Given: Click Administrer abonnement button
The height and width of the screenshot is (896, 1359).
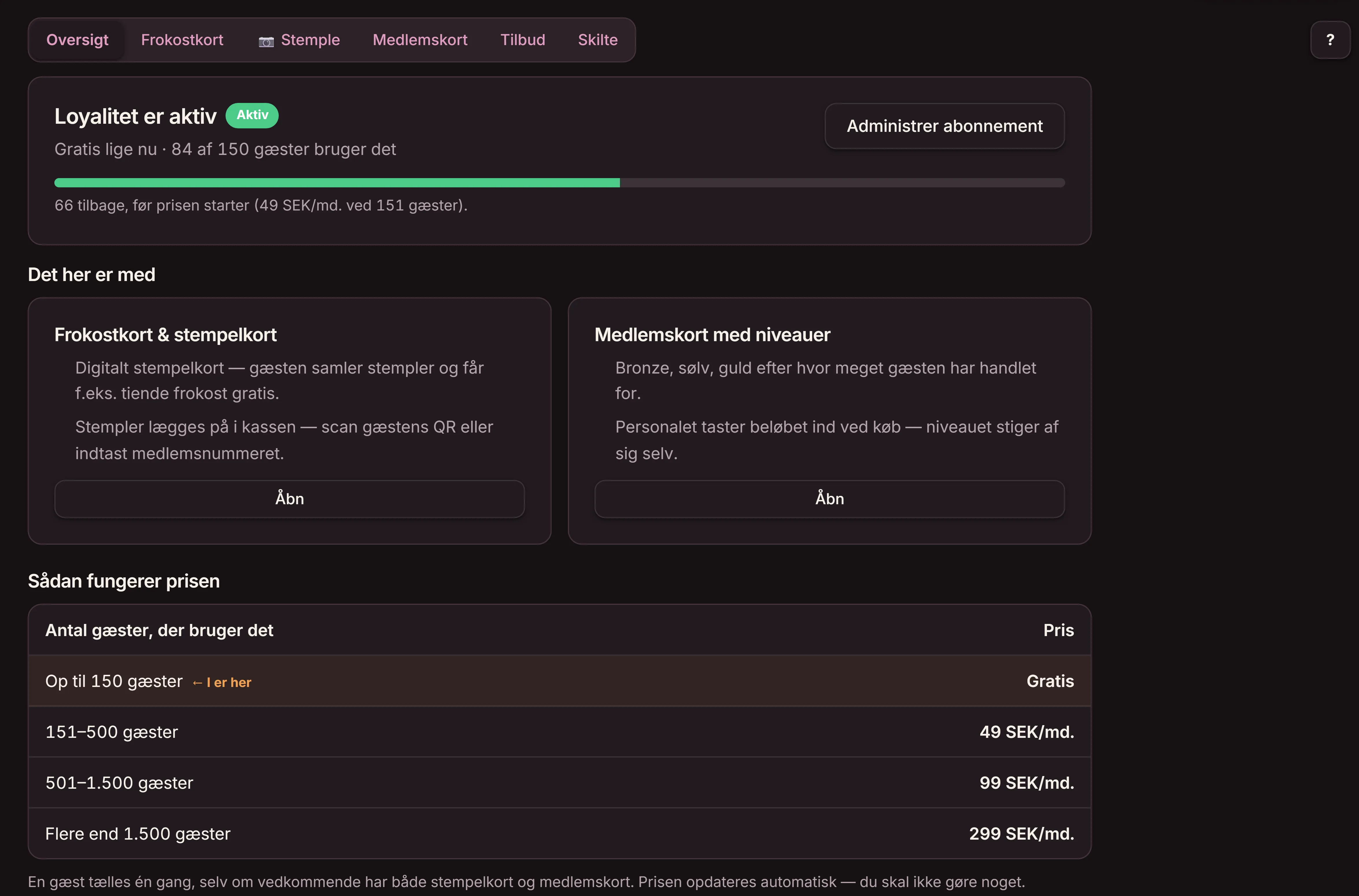Looking at the screenshot, I should (x=944, y=126).
